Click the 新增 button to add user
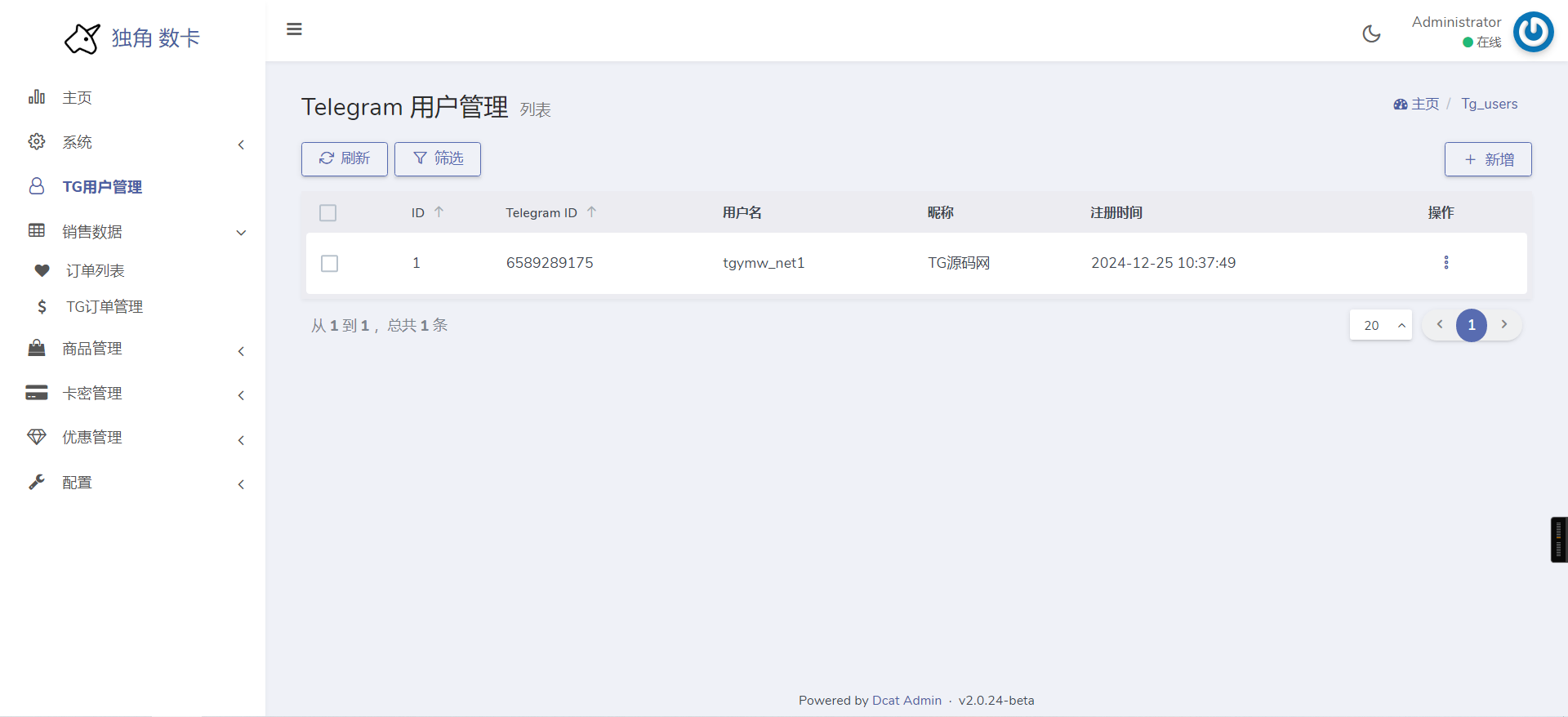This screenshot has height=717, width=1568. (1487, 159)
